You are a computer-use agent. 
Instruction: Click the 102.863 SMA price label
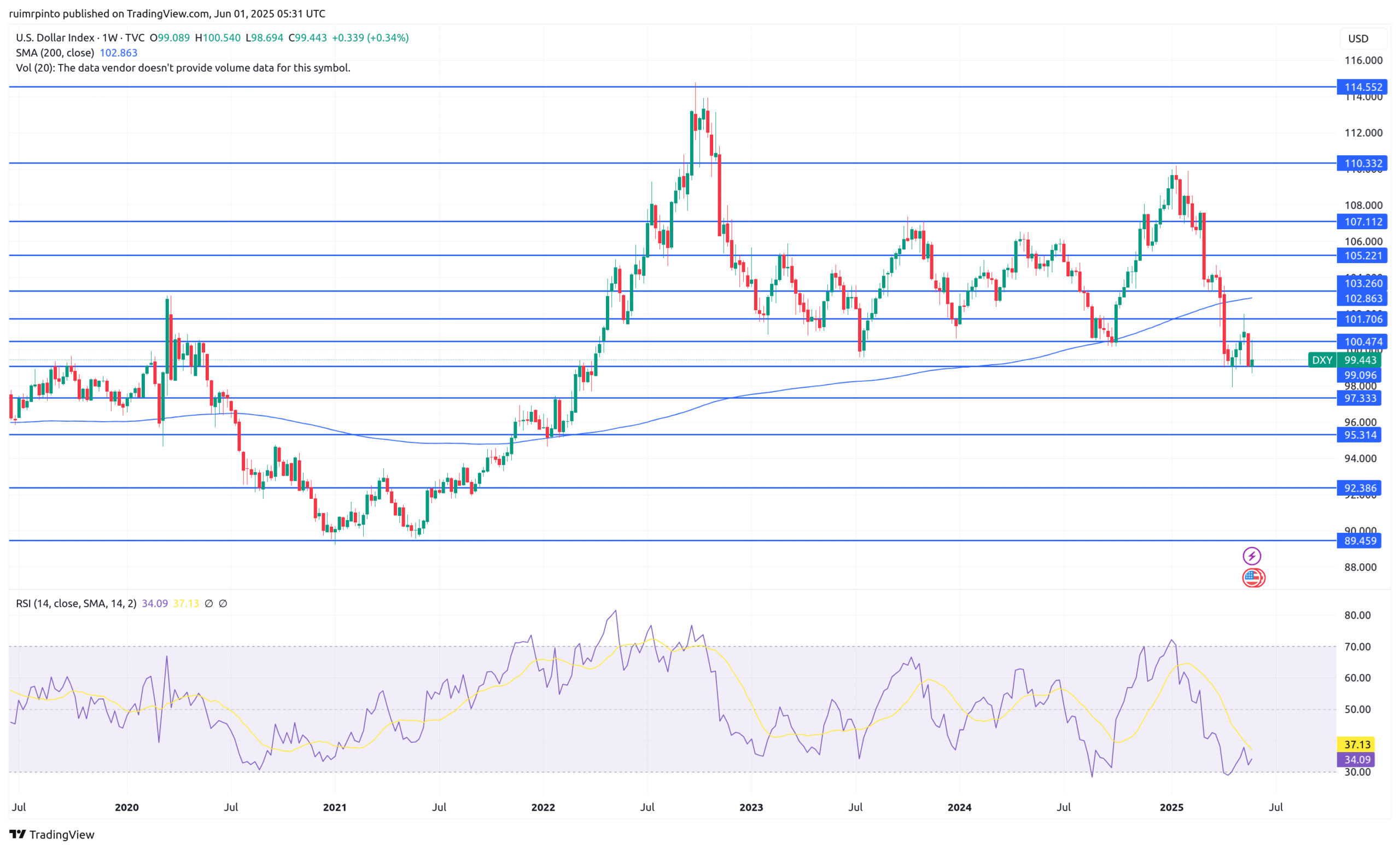click(x=1362, y=298)
